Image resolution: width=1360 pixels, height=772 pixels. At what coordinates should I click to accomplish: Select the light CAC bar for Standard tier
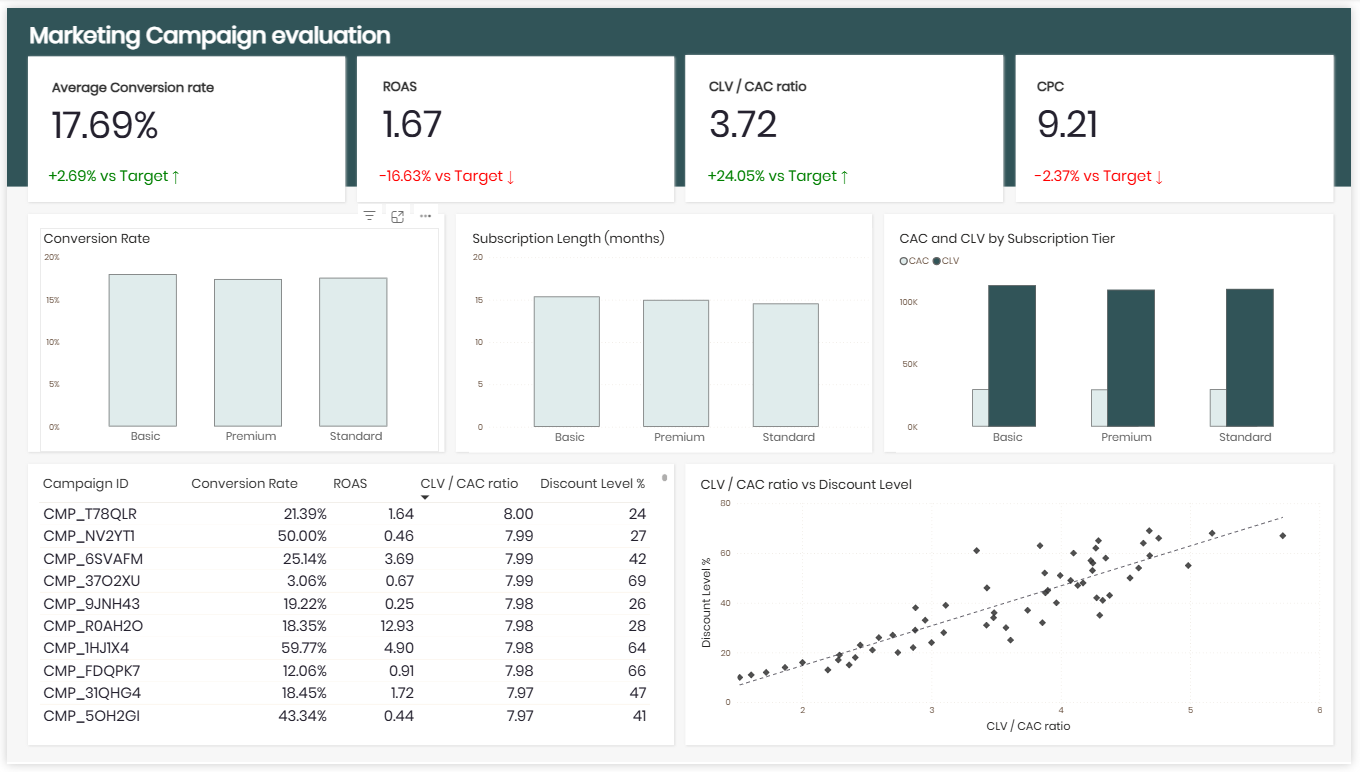pyautogui.click(x=1218, y=408)
